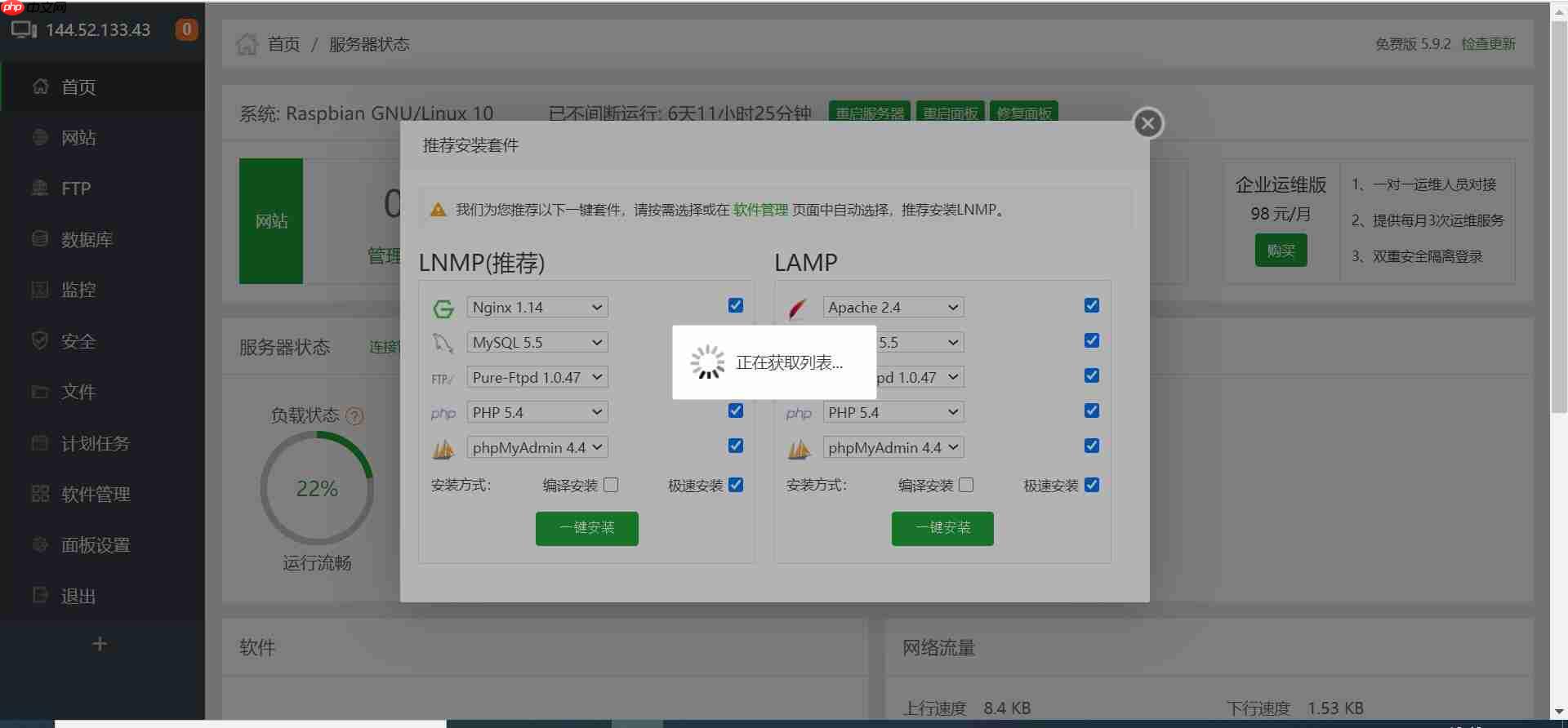1568x728 pixels.
Task: Click the folder icon beside 文件
Action: point(40,392)
